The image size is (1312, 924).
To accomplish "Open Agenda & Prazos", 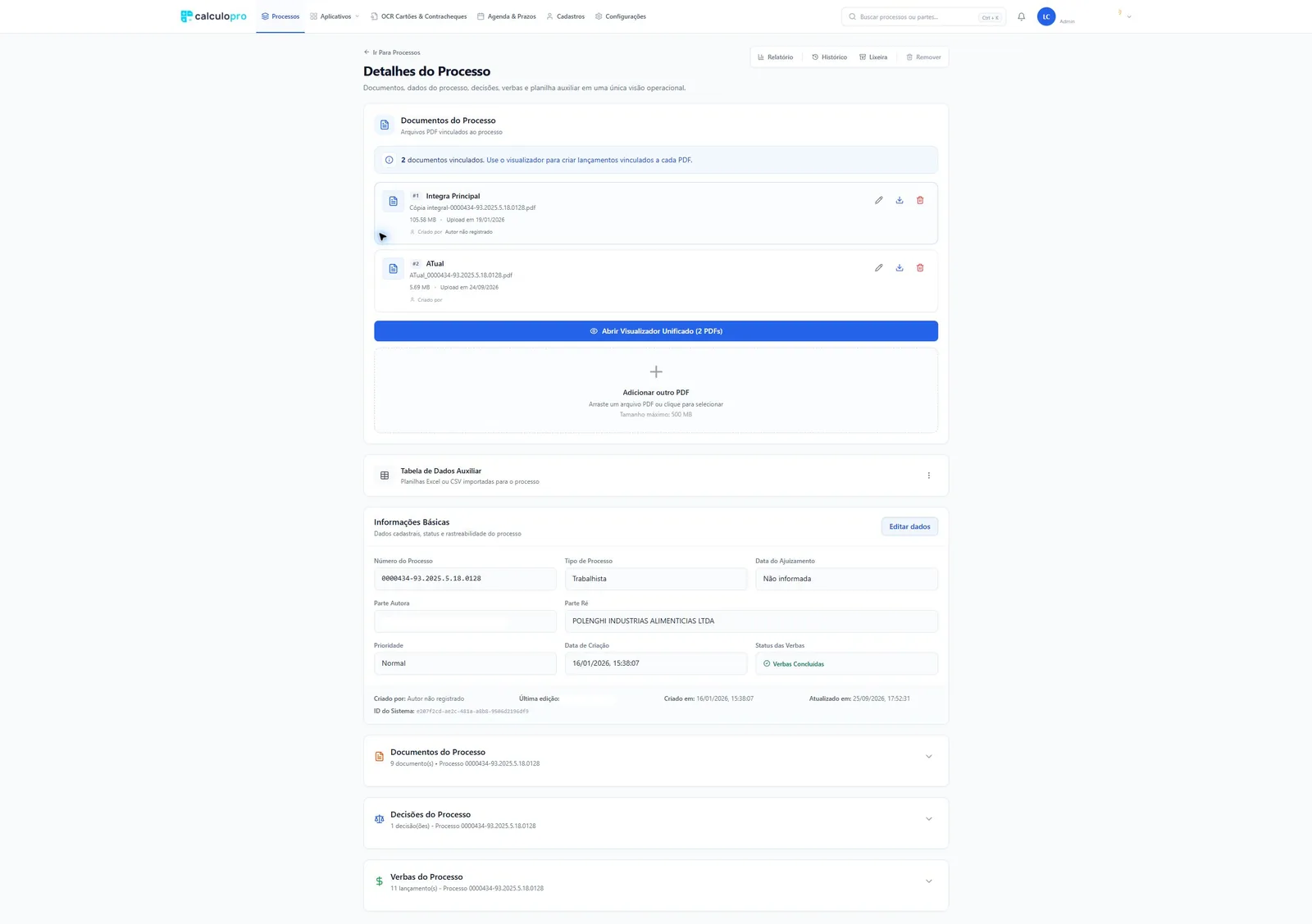I will [507, 16].
